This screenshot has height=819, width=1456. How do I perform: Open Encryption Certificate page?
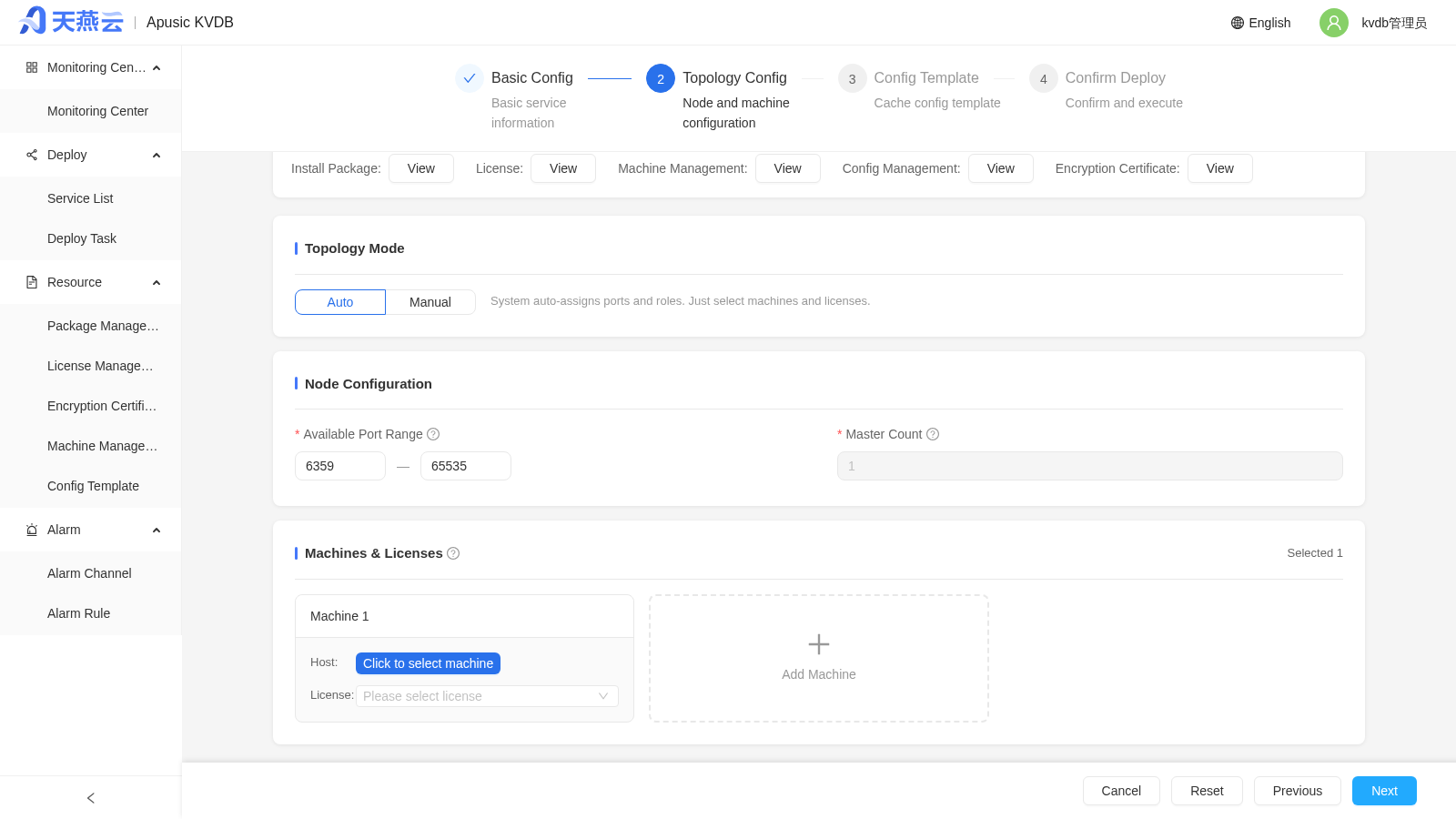click(x=91, y=406)
